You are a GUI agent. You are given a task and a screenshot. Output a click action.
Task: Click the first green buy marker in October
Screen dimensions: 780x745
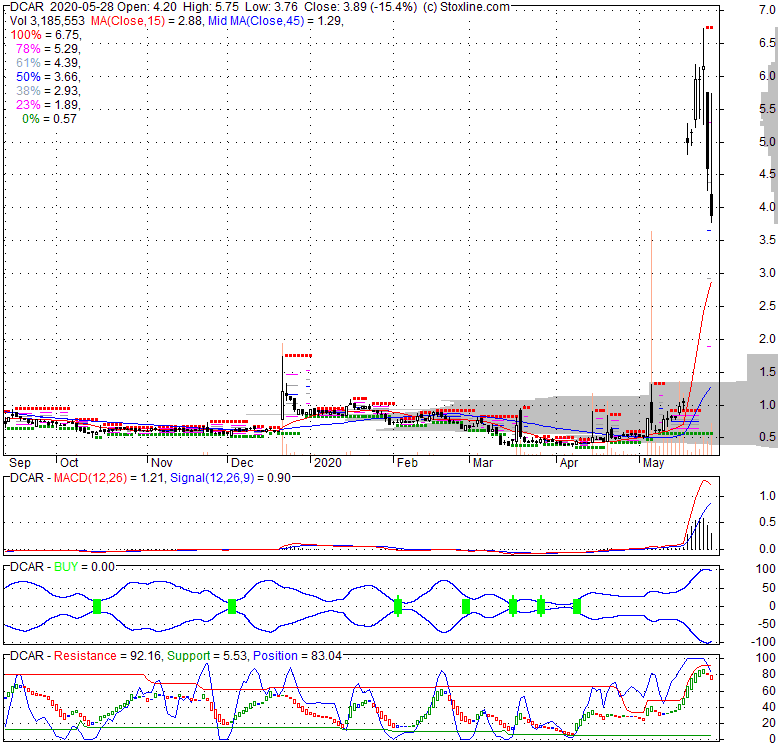[97, 606]
